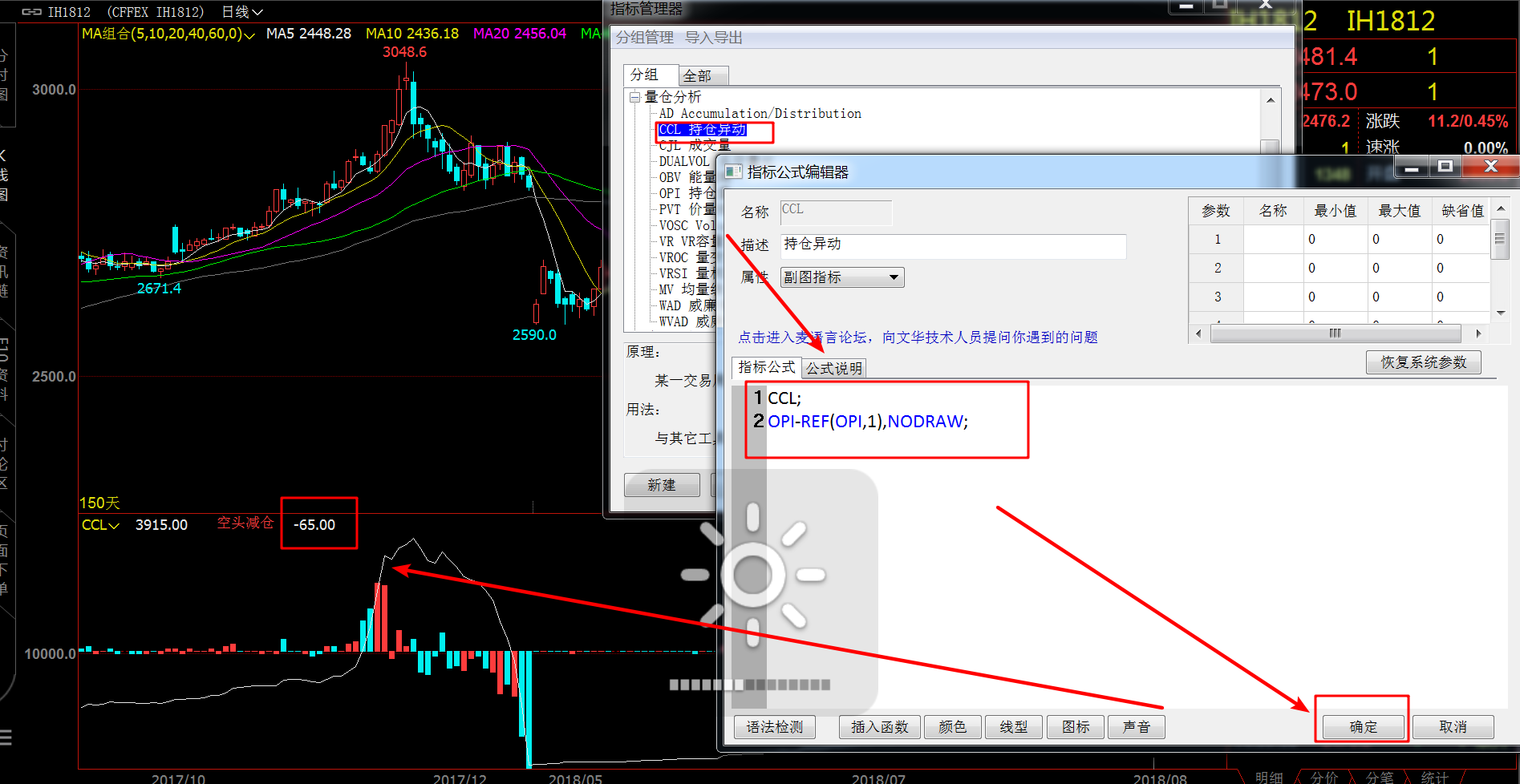This screenshot has height=784, width=1520.
Task: Click the indicator tree scrollbar up arrow
Action: tap(1271, 99)
